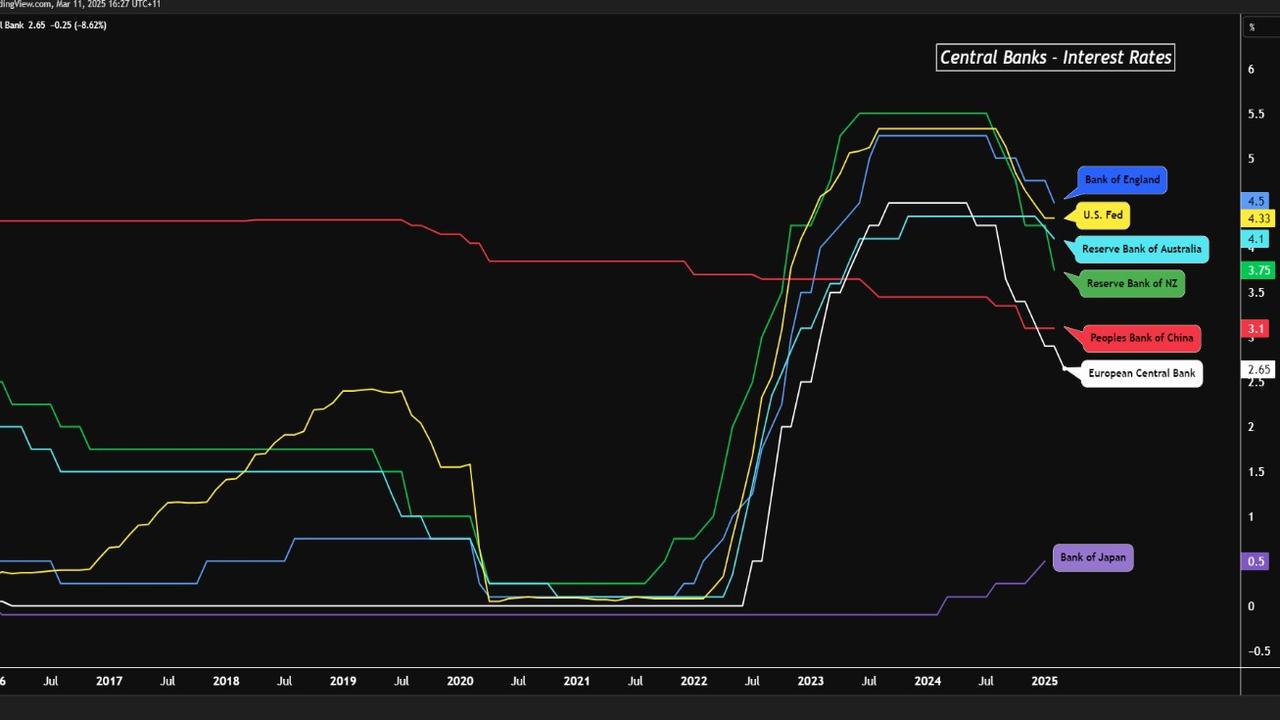Click the 2019 time axis label

click(343, 681)
